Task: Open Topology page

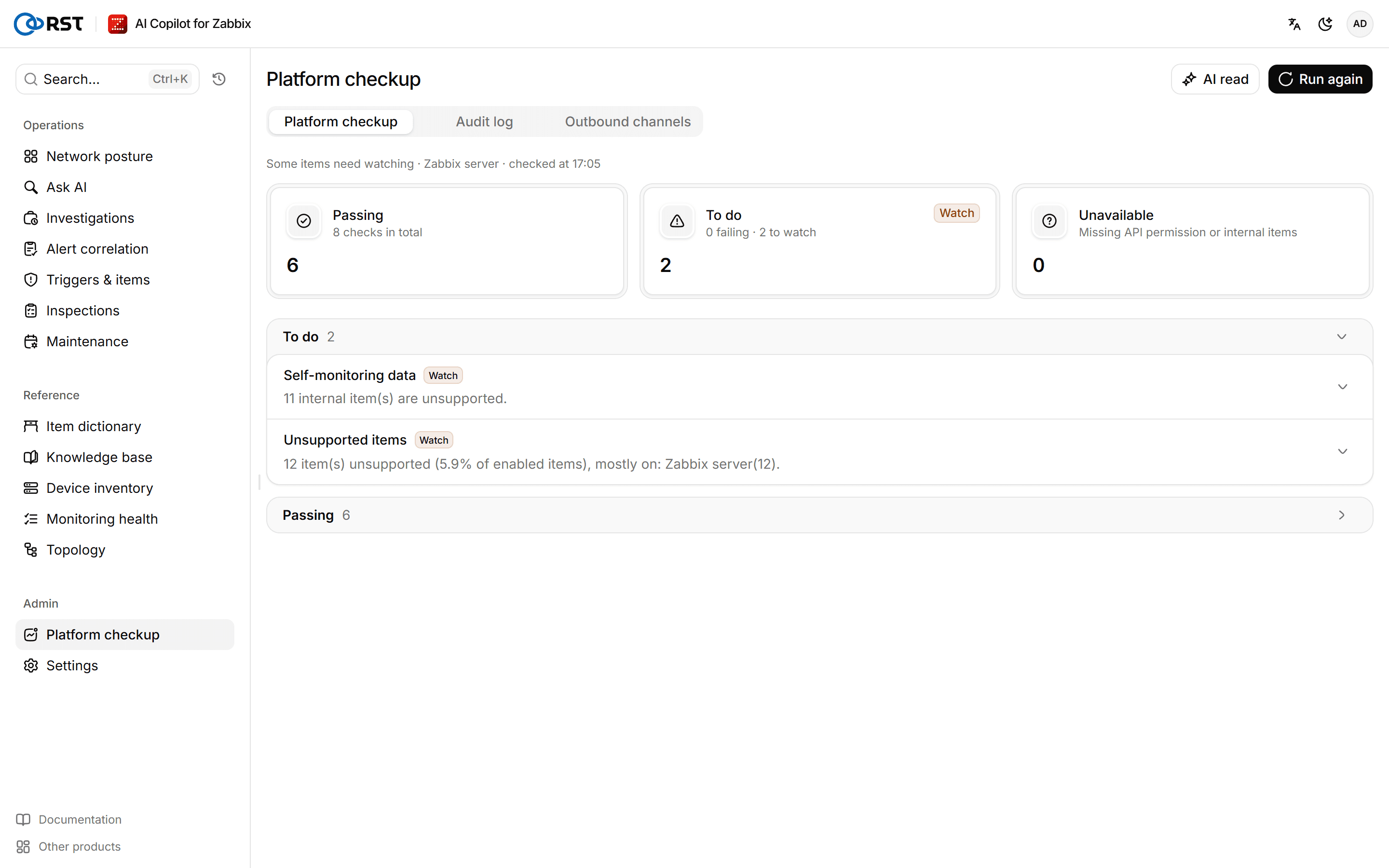Action: 125,550
